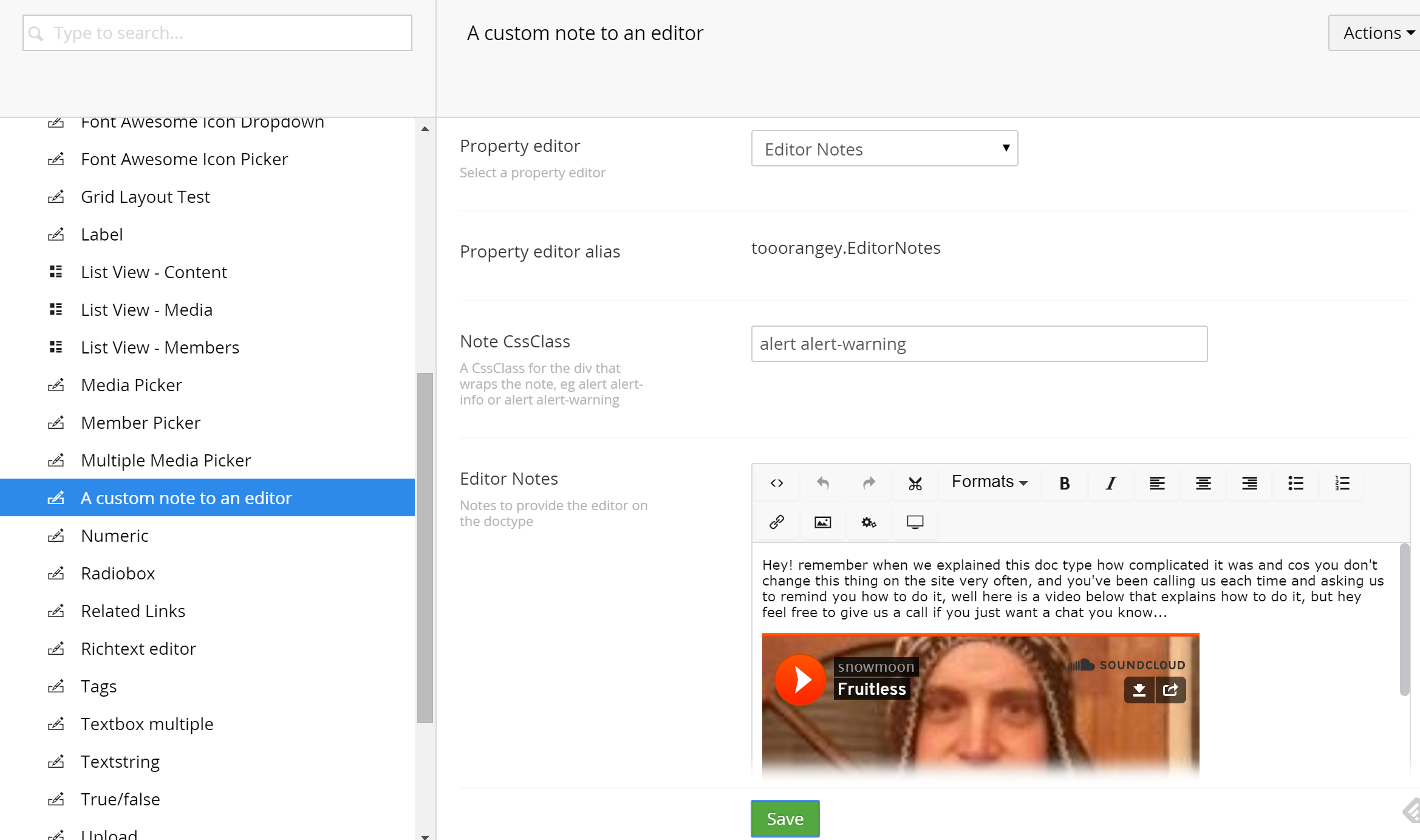This screenshot has width=1420, height=840.
Task: Click SoundCloud share icon
Action: click(x=1170, y=690)
